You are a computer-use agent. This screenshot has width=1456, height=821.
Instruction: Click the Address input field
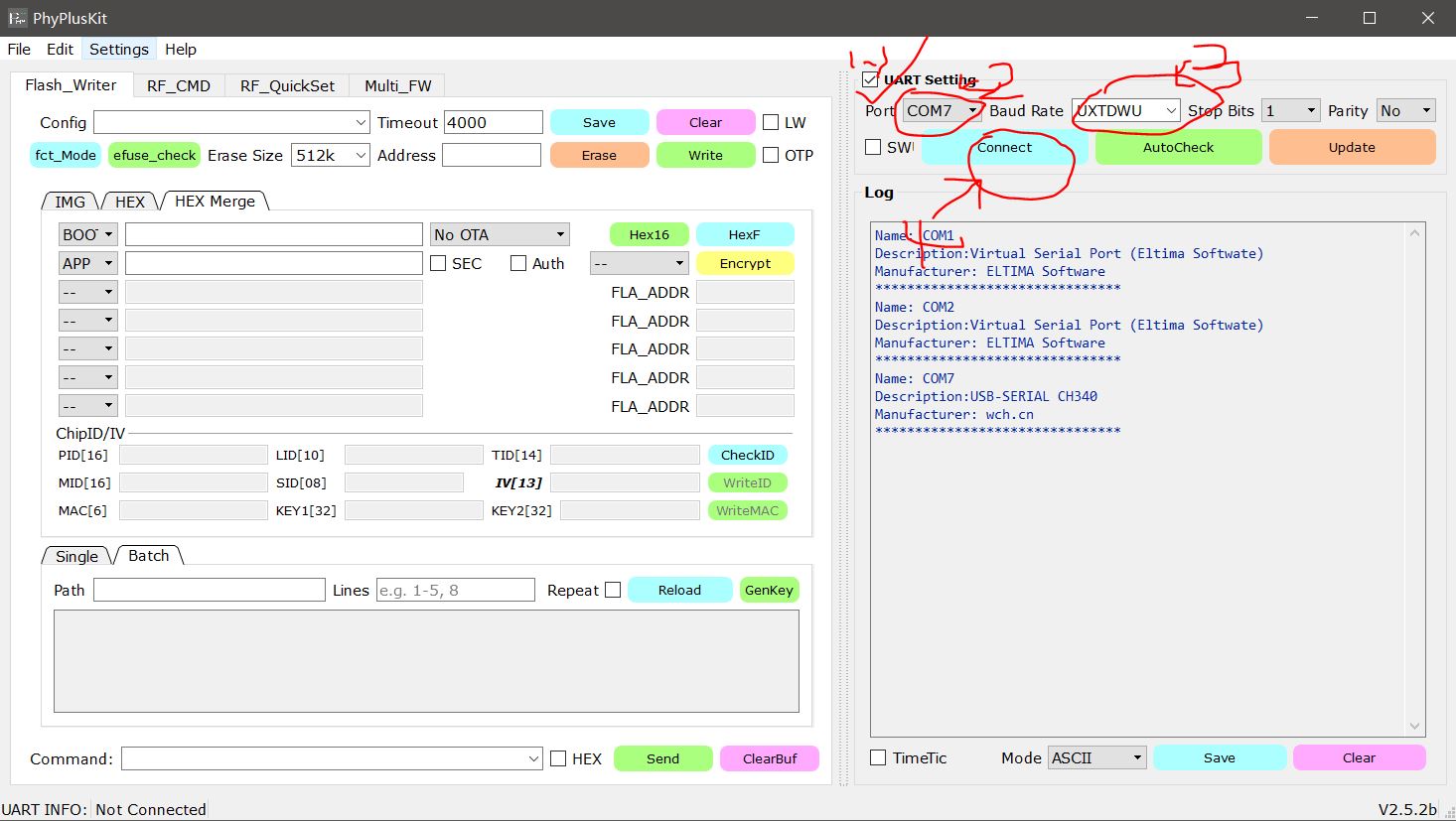(492, 155)
